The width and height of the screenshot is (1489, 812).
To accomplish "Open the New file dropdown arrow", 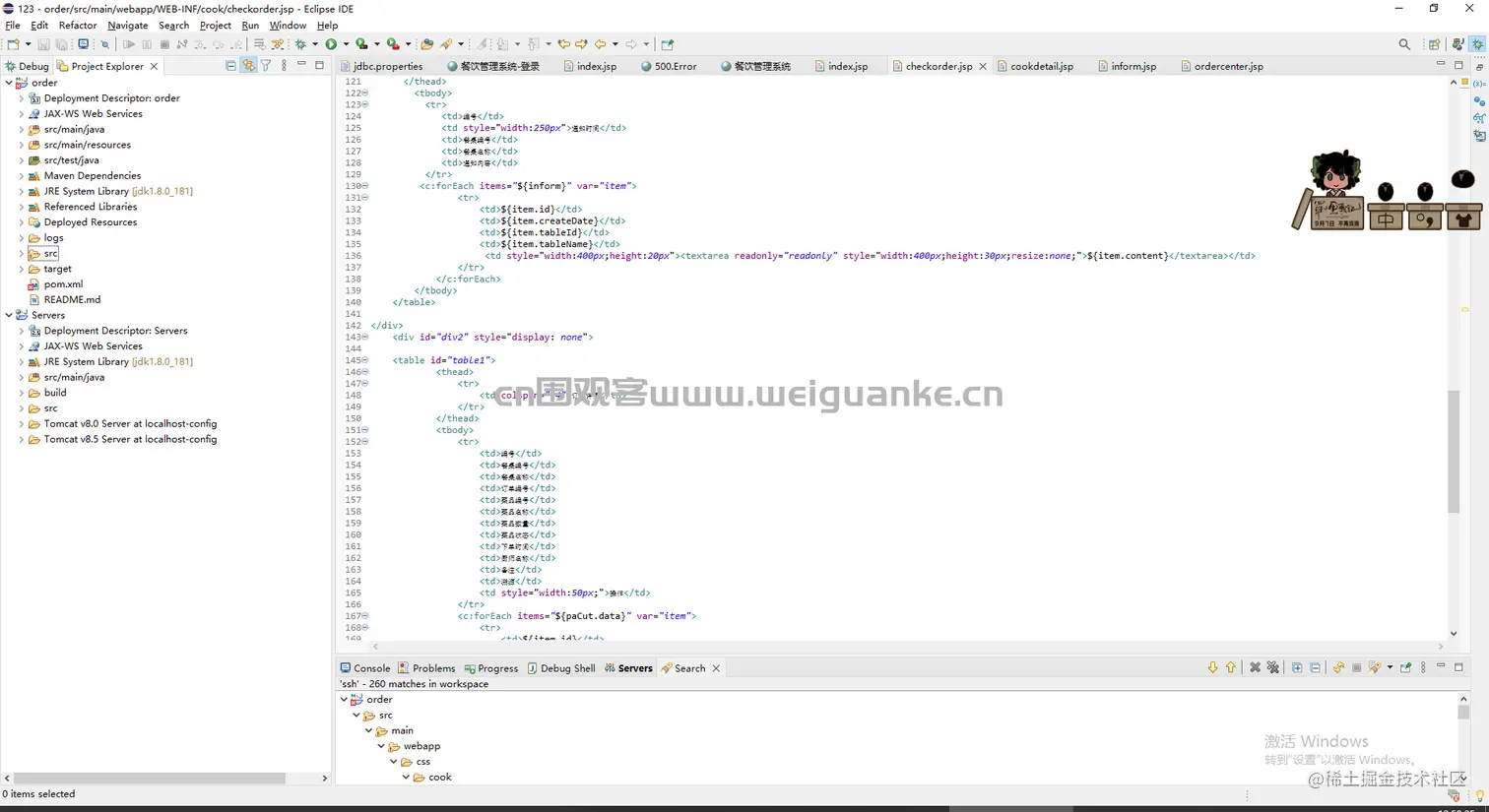I will 28,44.
